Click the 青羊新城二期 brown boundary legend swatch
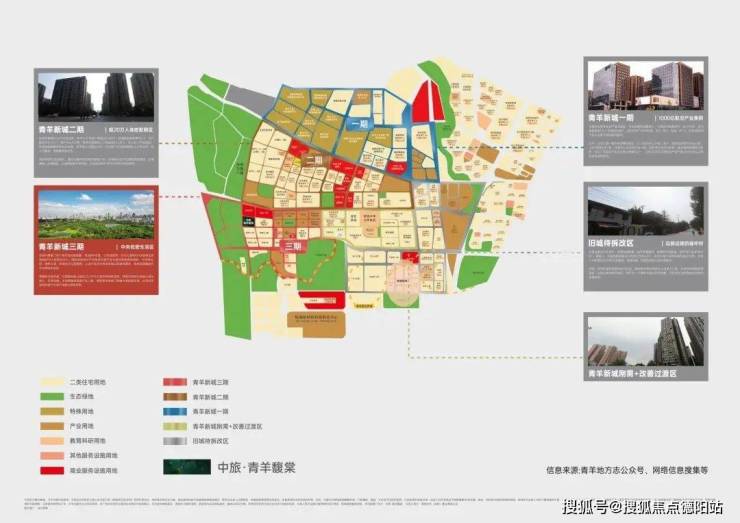This screenshot has height=523, width=740. (x=176, y=396)
